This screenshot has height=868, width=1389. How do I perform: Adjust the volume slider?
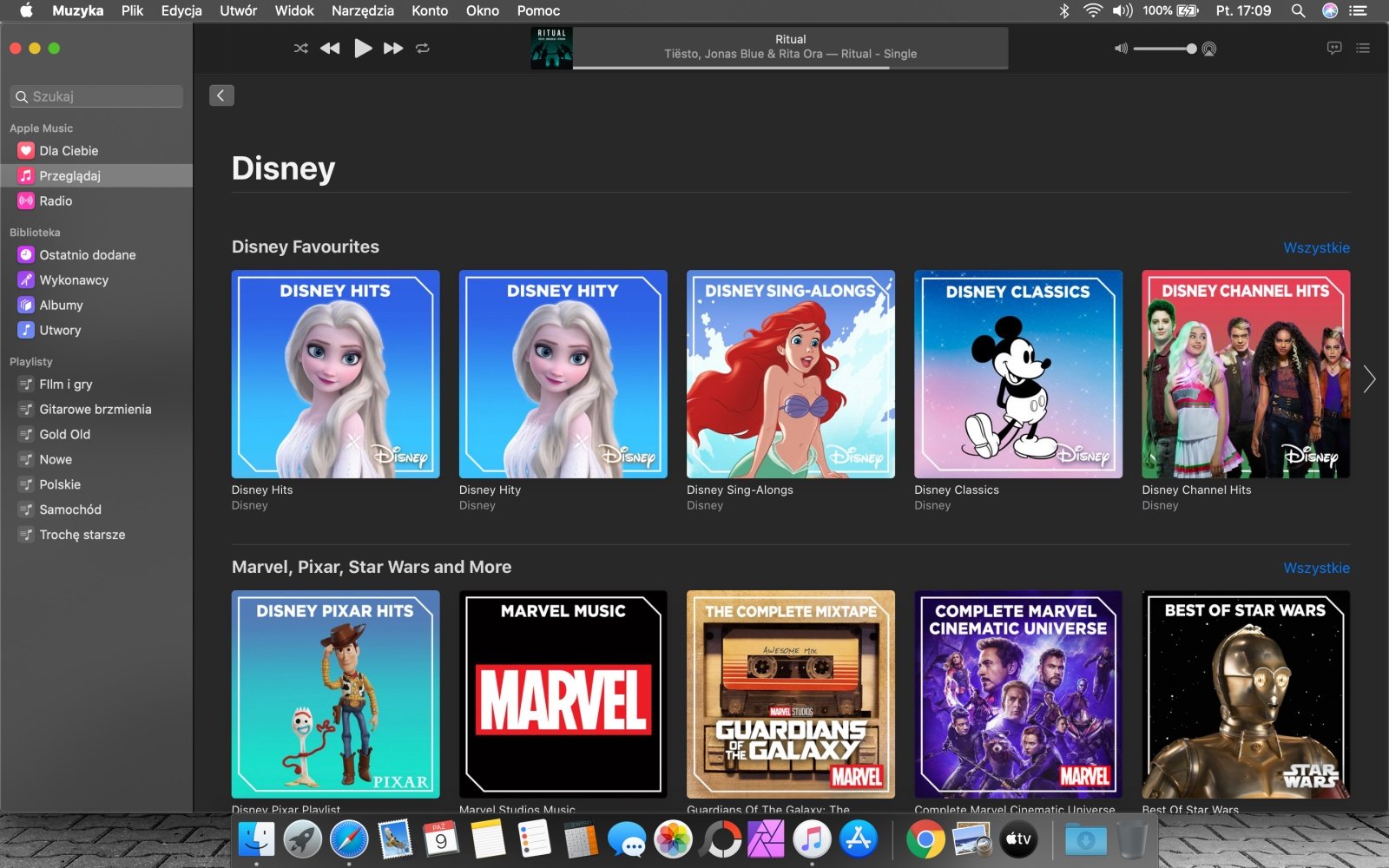pos(1165,49)
